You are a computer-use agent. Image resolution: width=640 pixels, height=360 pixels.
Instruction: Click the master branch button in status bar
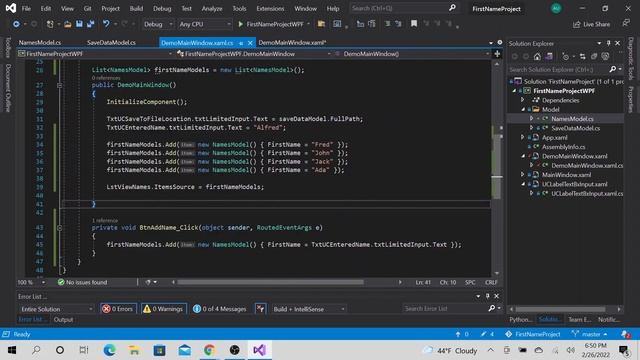590,334
